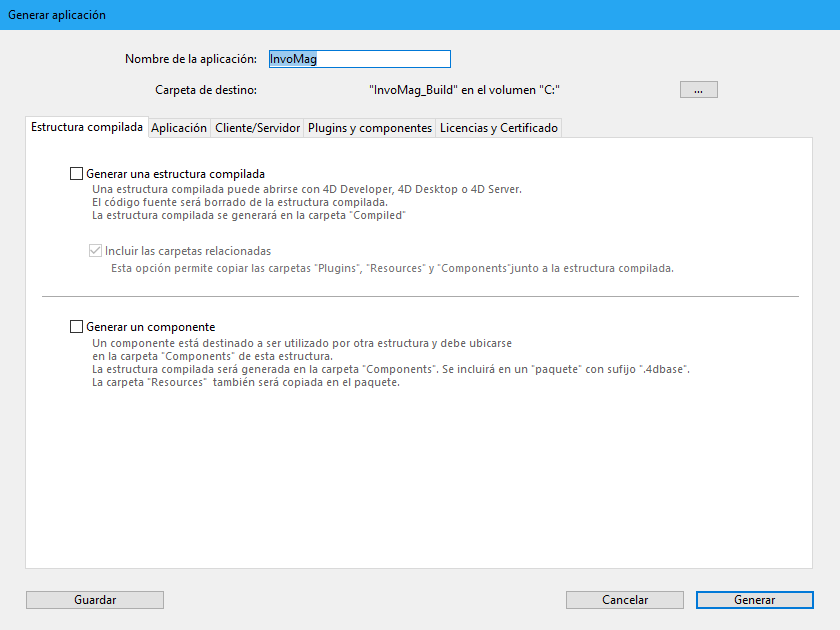840x630 pixels.
Task: Open the Aplicación tab
Action: click(180, 128)
